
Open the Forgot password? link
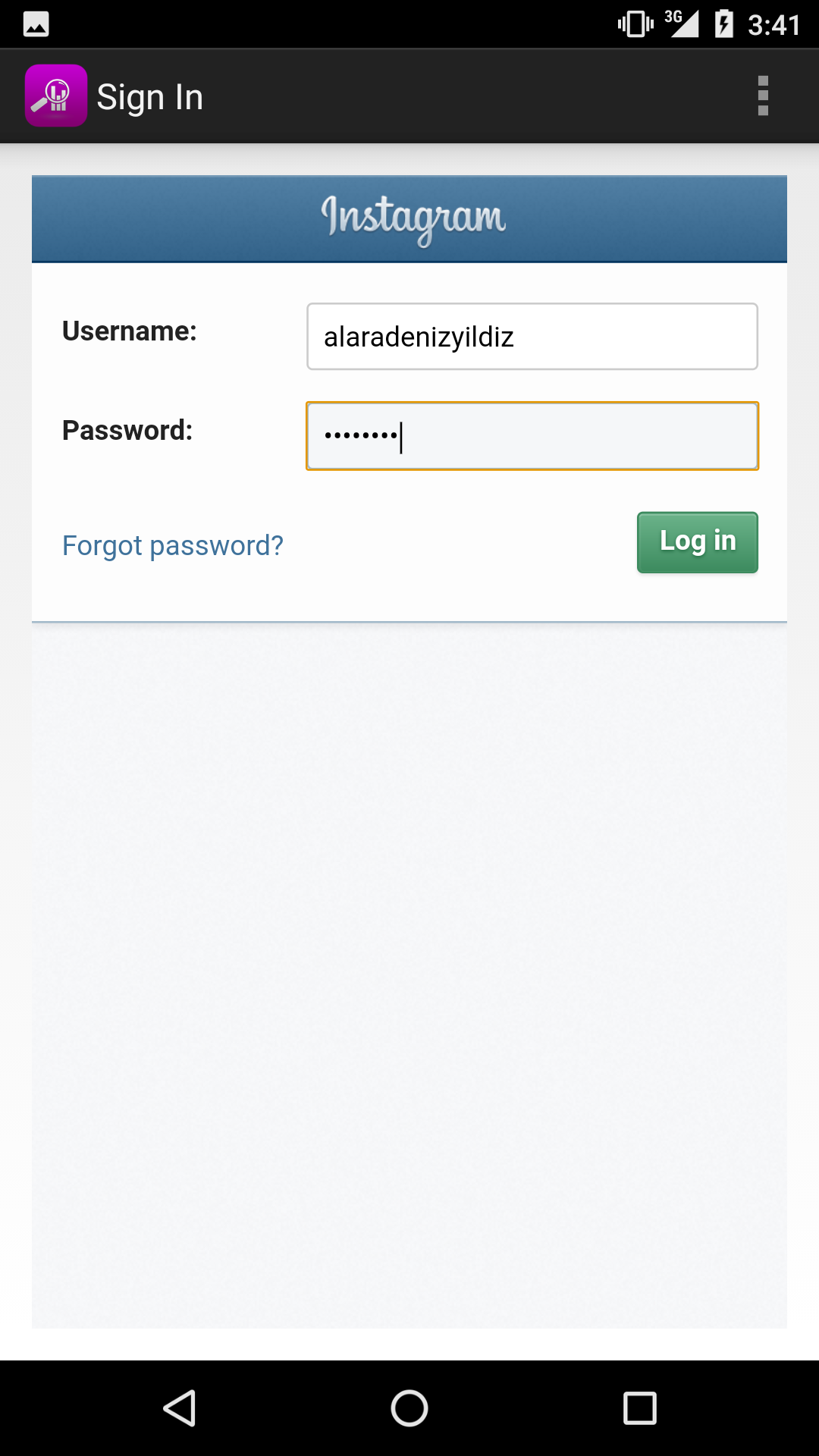173,545
